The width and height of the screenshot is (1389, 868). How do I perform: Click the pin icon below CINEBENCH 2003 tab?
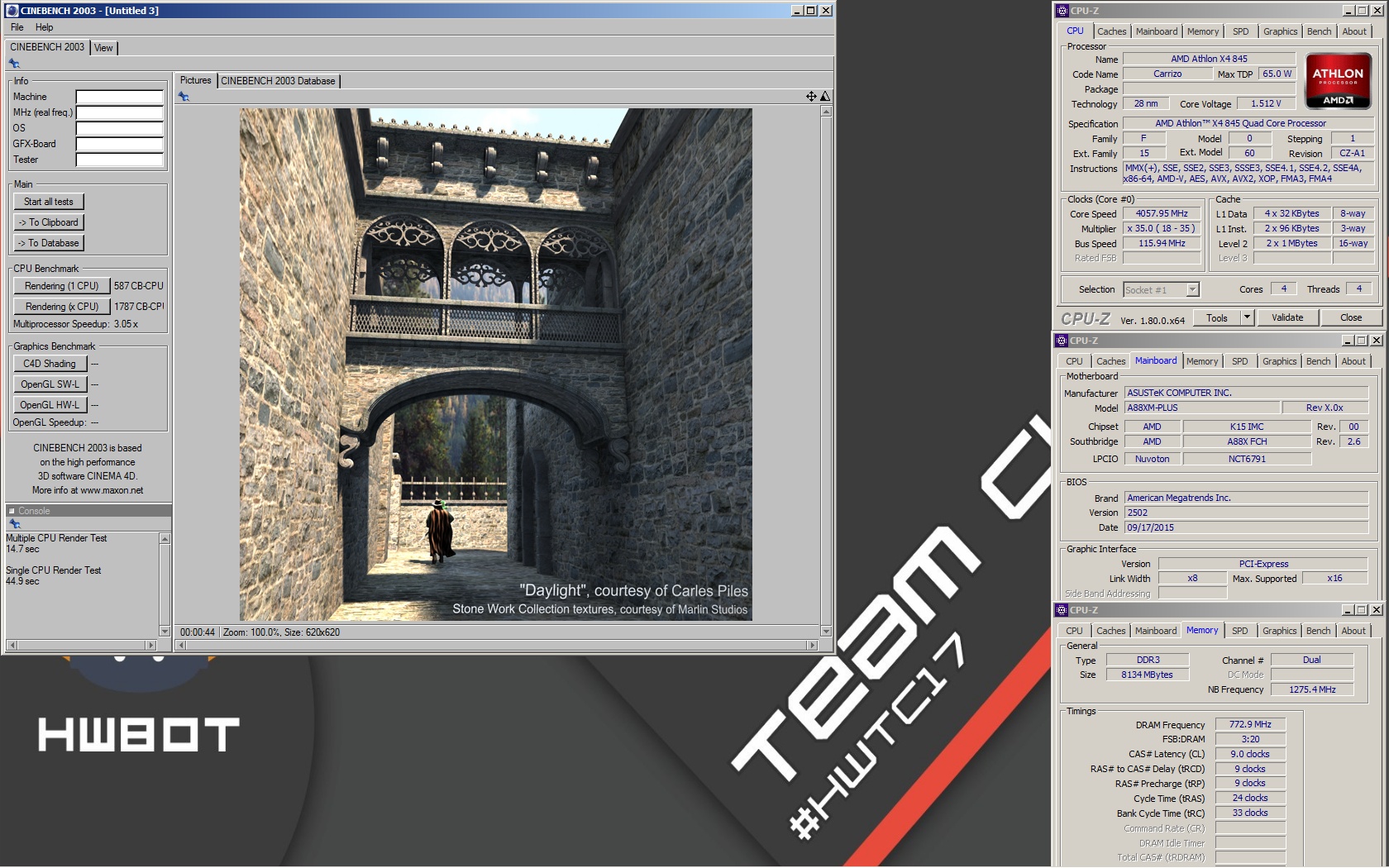[x=14, y=64]
